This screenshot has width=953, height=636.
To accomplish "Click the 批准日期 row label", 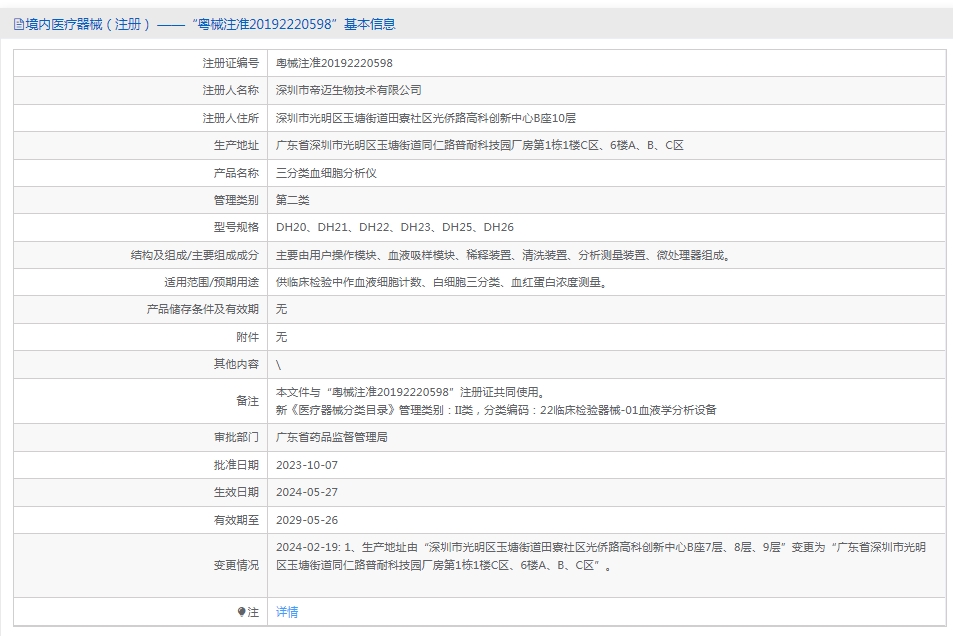I will 236,465.
